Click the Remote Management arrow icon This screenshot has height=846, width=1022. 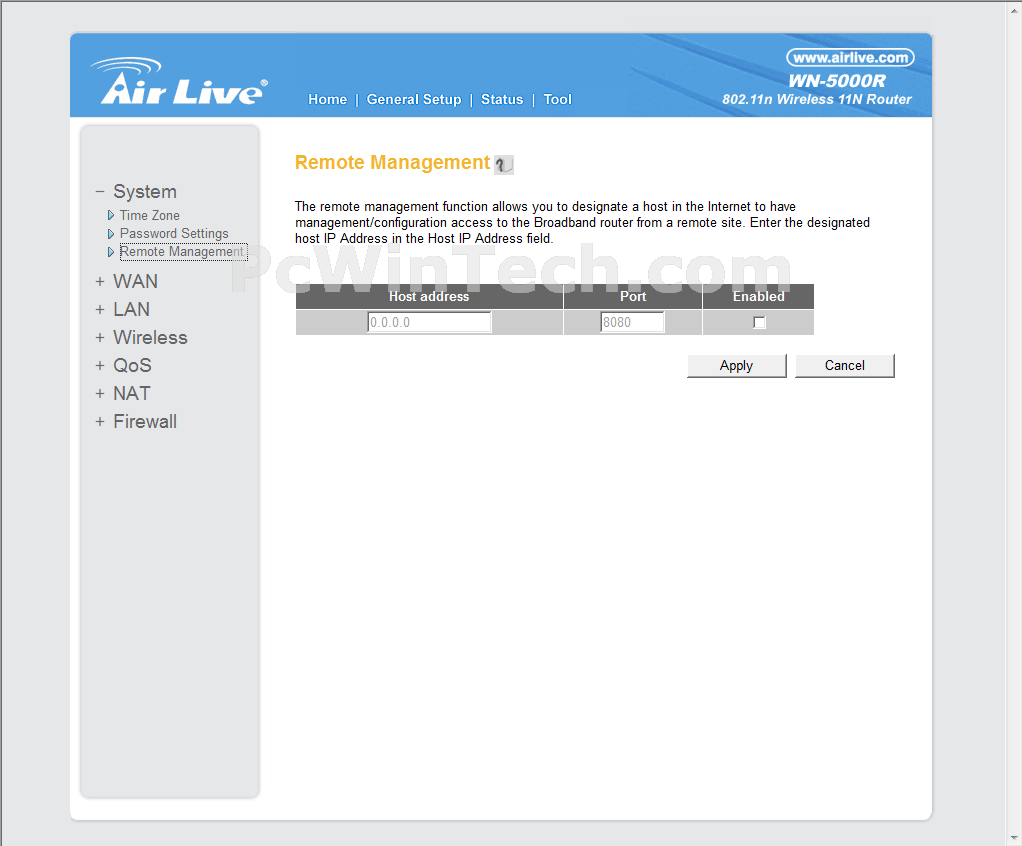pyautogui.click(x=111, y=252)
